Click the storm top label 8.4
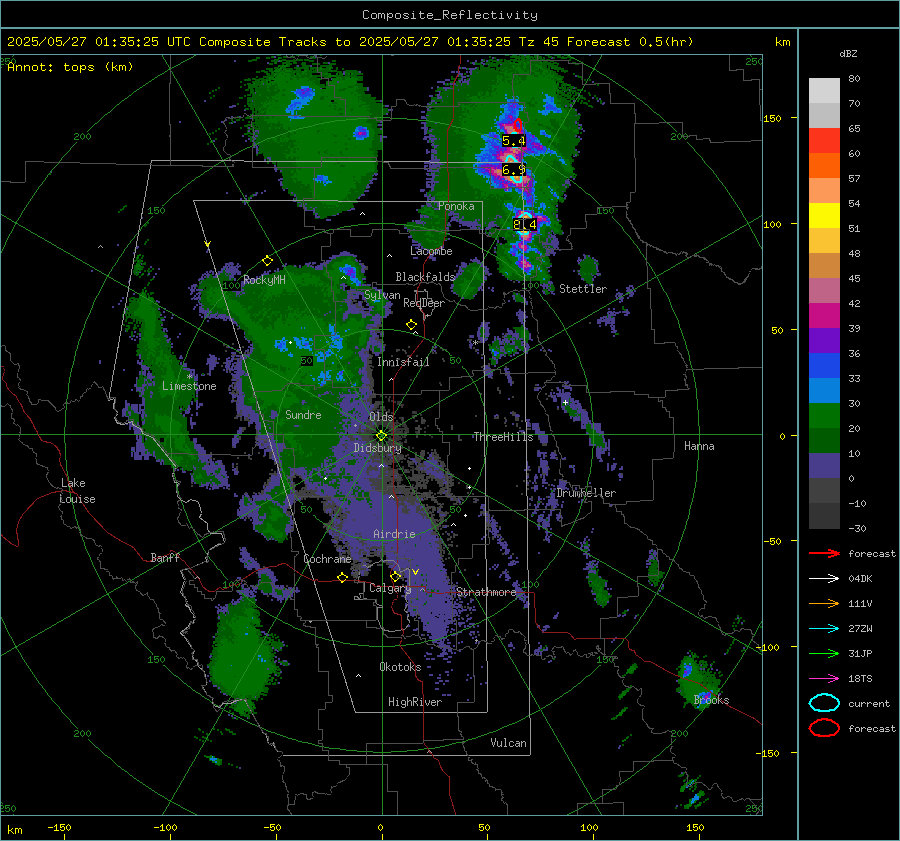Viewport: 900px width, 841px height. [x=525, y=224]
